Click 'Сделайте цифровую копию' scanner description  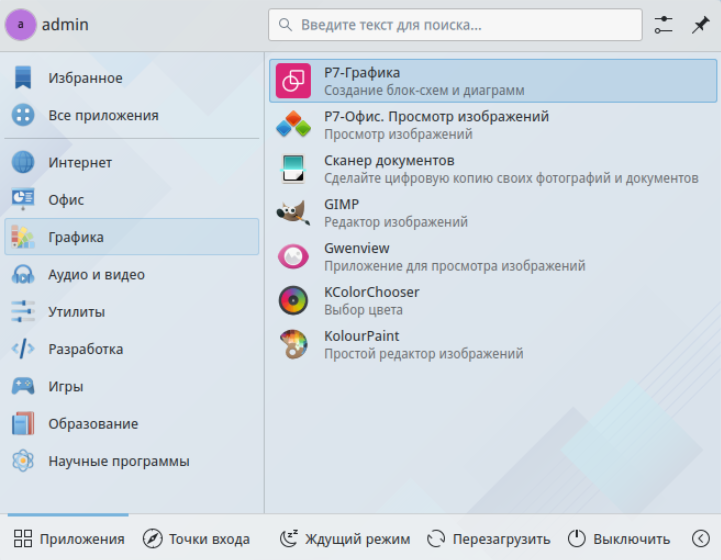(511, 178)
